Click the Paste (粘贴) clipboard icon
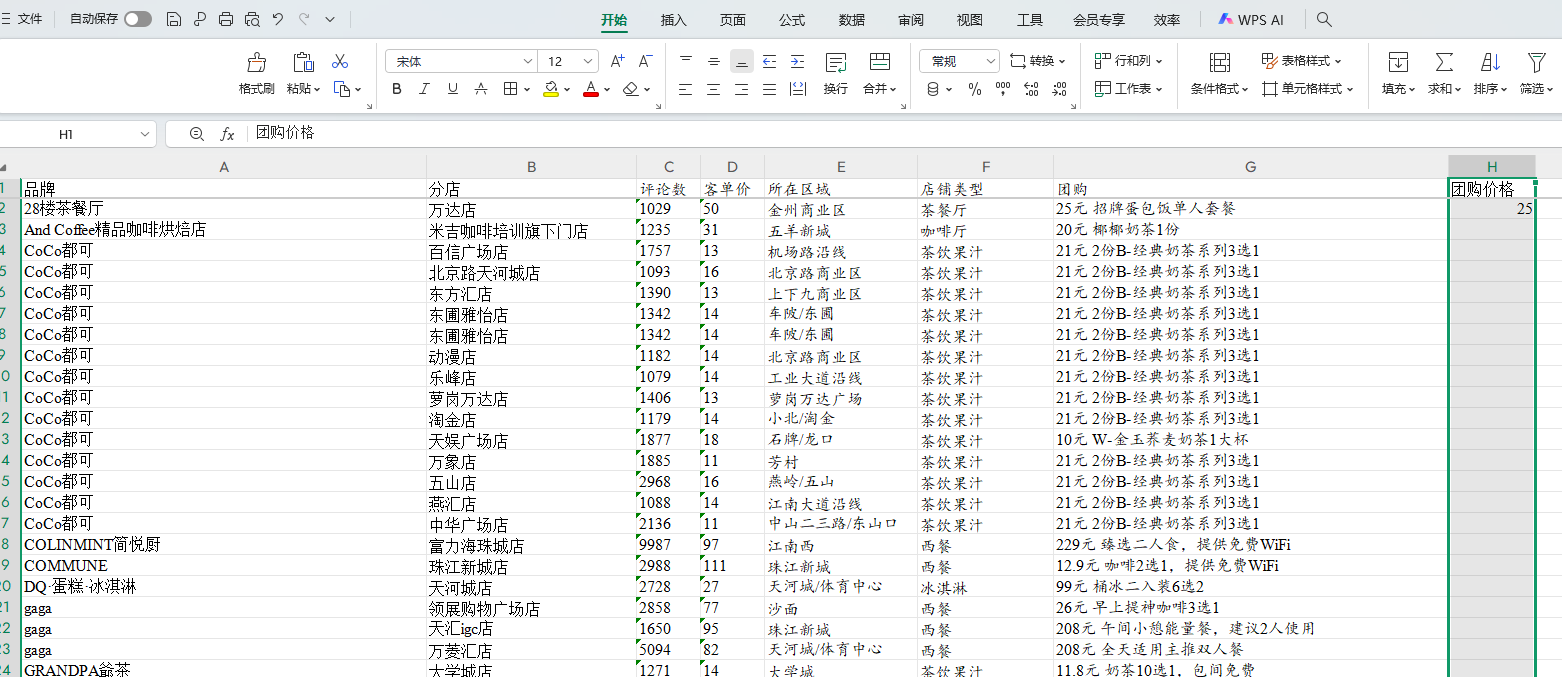Screen dimensions: 1562x677 tap(303, 62)
